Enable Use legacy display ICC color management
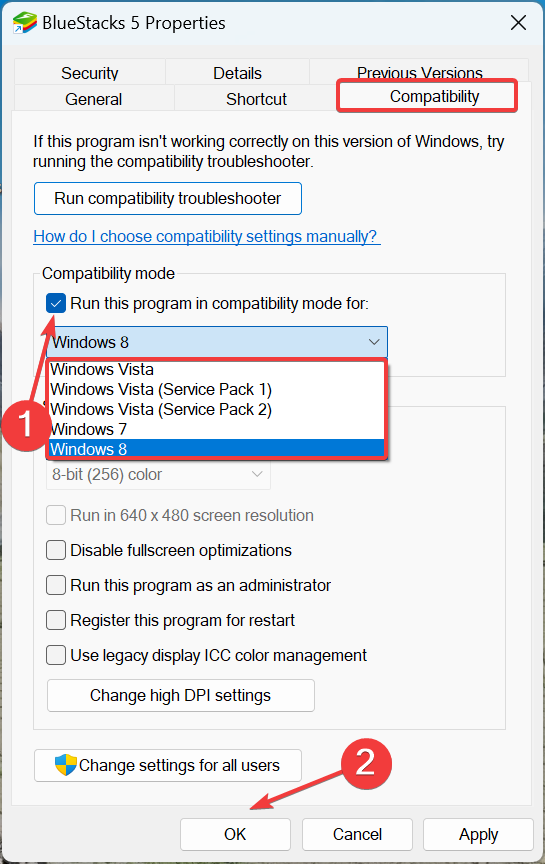 pyautogui.click(x=56, y=656)
